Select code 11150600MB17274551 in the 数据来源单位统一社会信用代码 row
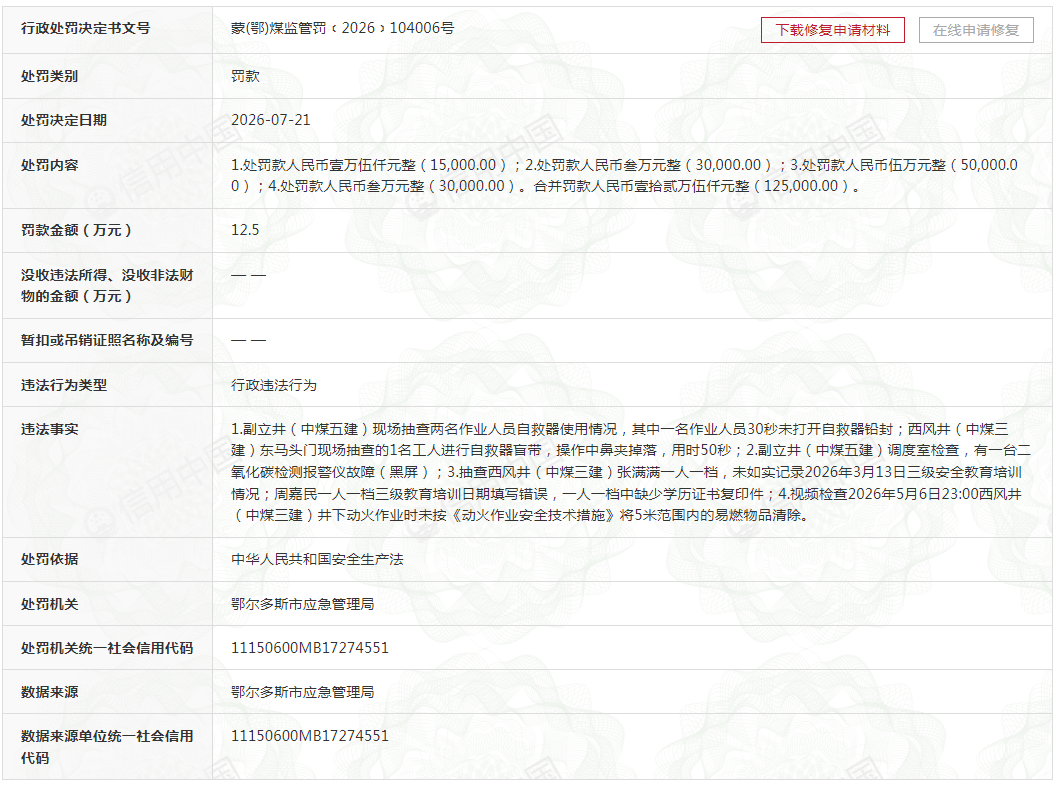This screenshot has height=795, width=1064. tap(310, 736)
